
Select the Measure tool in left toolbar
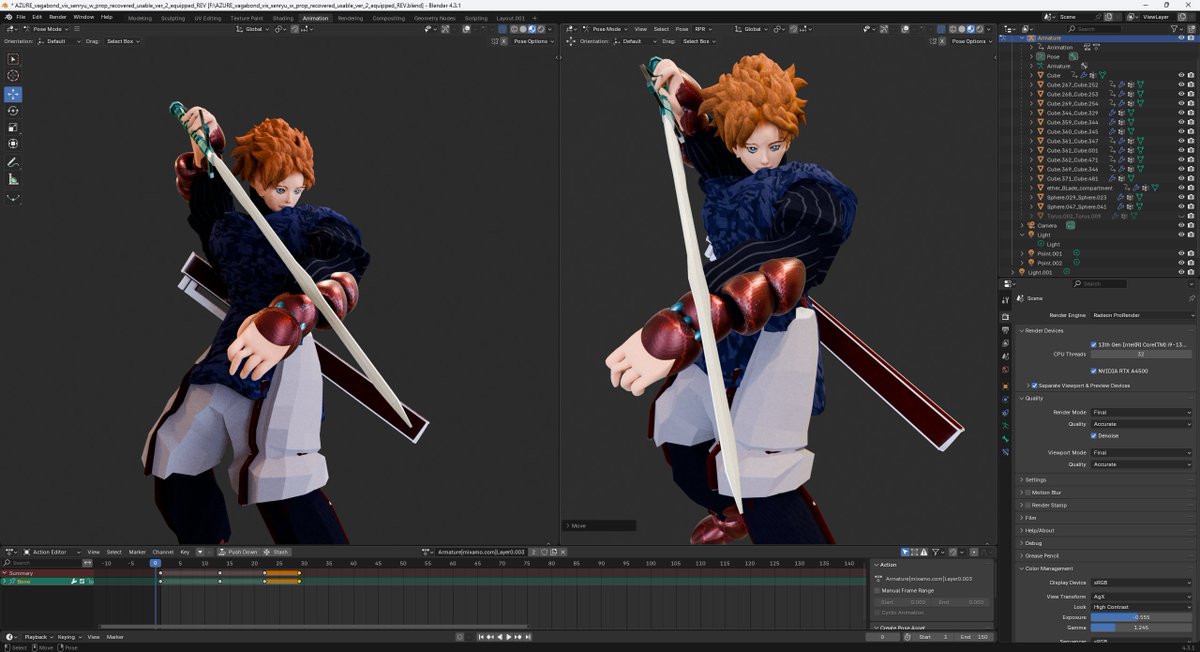13,180
